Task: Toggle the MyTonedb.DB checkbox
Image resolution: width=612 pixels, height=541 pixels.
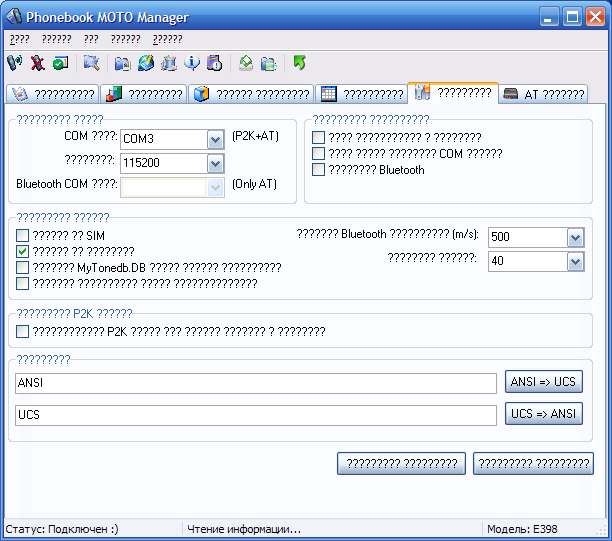Action: [x=23, y=267]
